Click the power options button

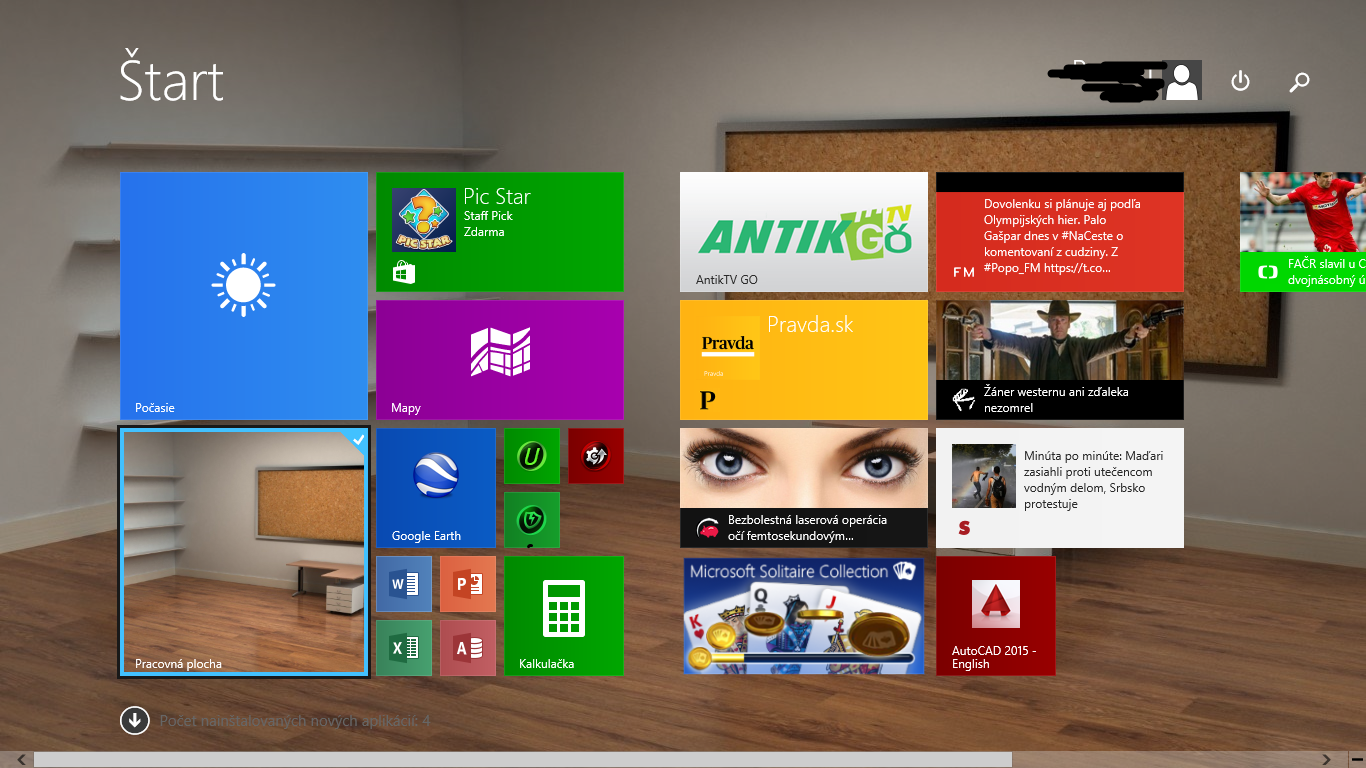[x=1240, y=81]
